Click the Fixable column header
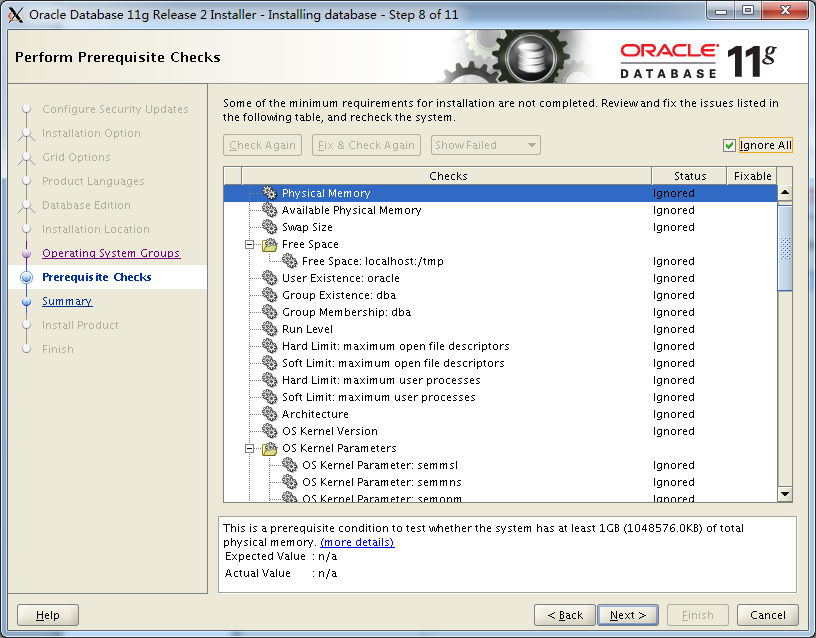 click(x=752, y=176)
